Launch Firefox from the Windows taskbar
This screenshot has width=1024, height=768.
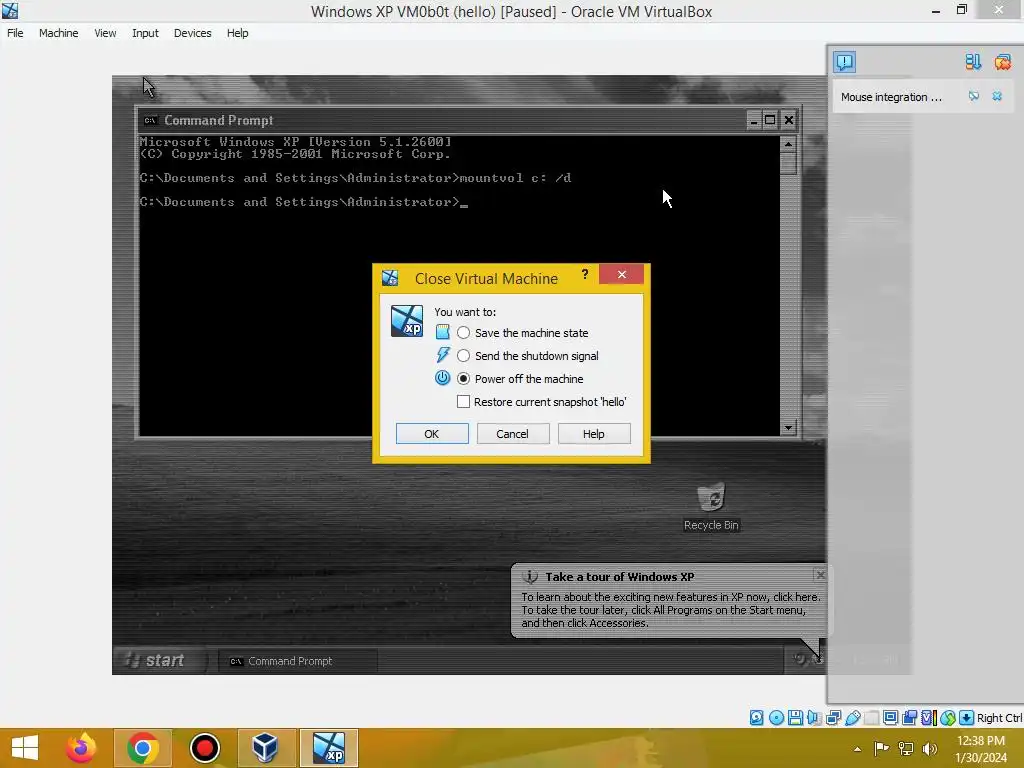(x=81, y=748)
